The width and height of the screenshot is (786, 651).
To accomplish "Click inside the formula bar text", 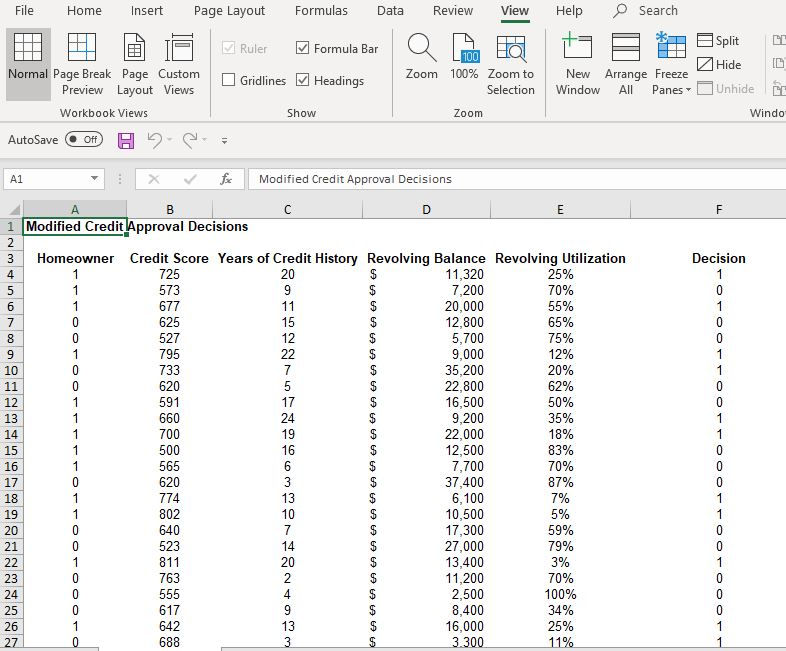I will tap(355, 179).
